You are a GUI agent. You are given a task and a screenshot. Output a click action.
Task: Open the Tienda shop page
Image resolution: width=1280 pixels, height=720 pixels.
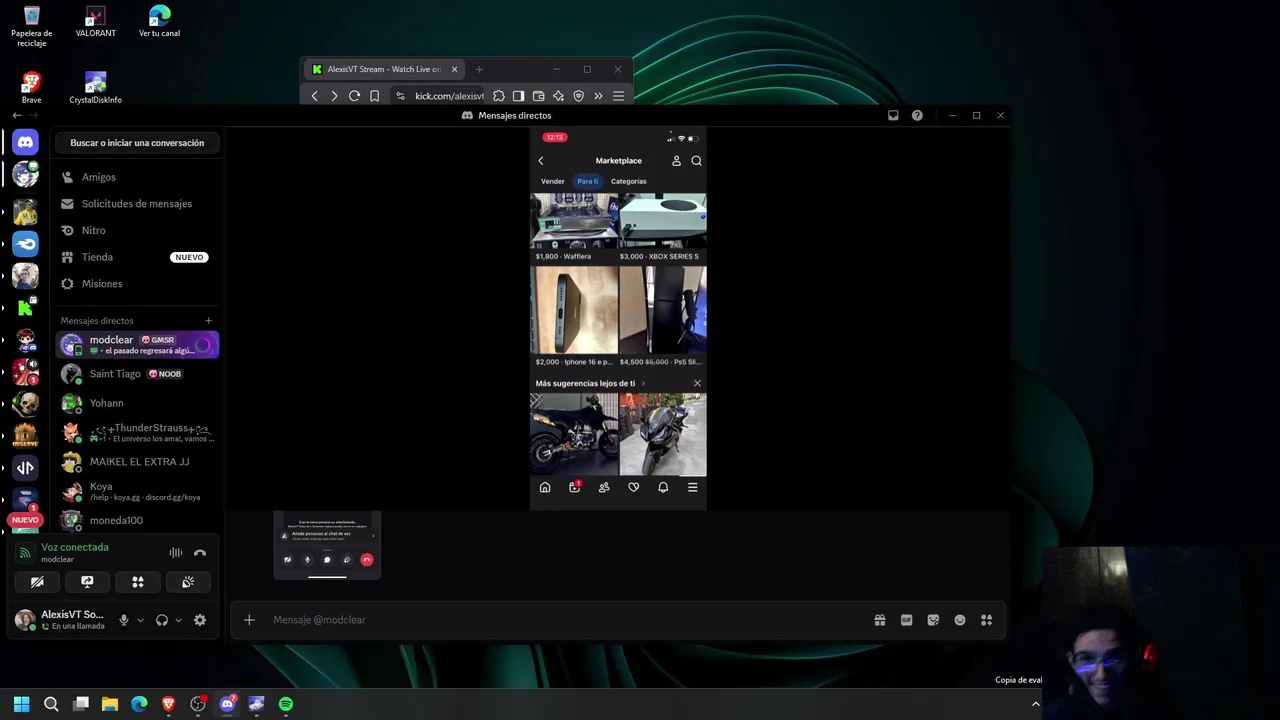point(137,257)
